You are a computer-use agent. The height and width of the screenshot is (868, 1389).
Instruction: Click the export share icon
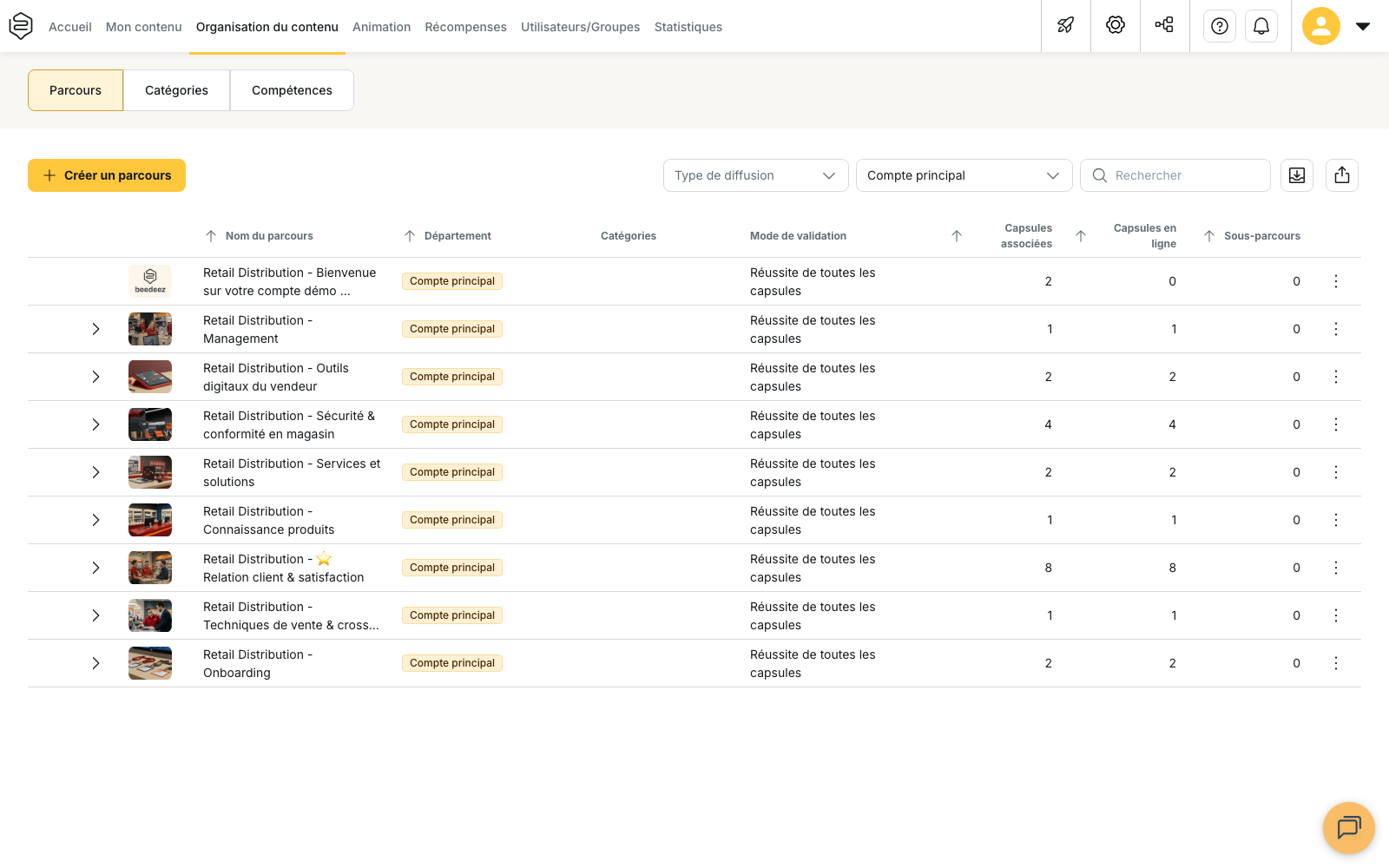click(x=1342, y=175)
